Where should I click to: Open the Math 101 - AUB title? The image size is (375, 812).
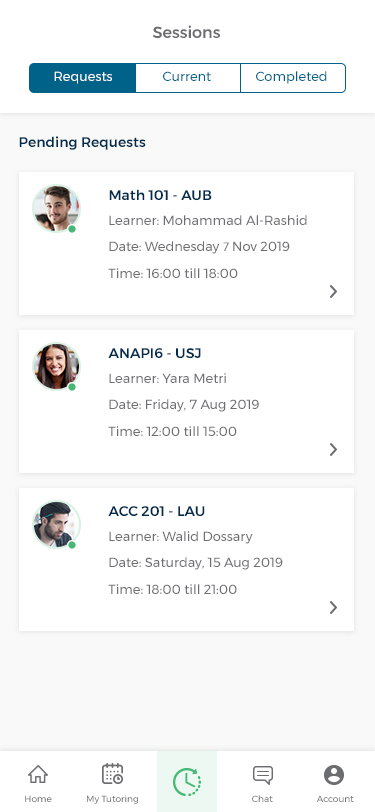coord(160,195)
